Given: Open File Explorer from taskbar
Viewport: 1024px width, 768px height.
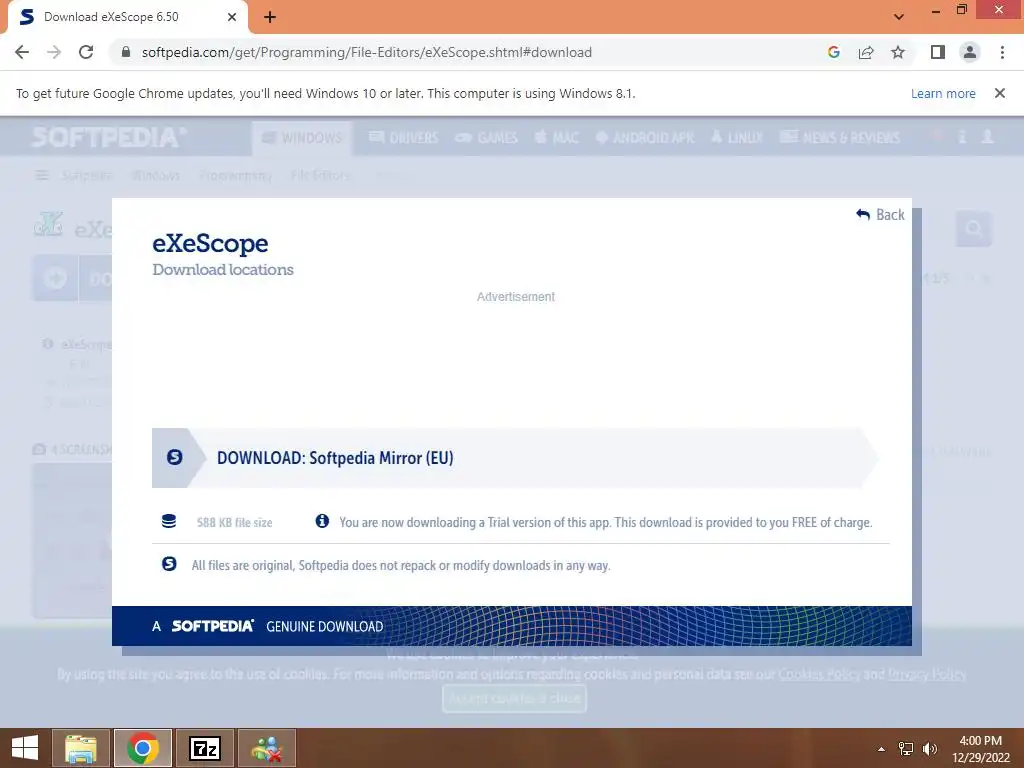Looking at the screenshot, I should (x=81, y=748).
